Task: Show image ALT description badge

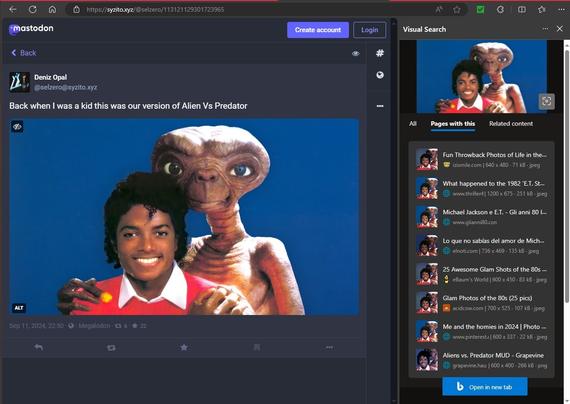Action: (19, 308)
